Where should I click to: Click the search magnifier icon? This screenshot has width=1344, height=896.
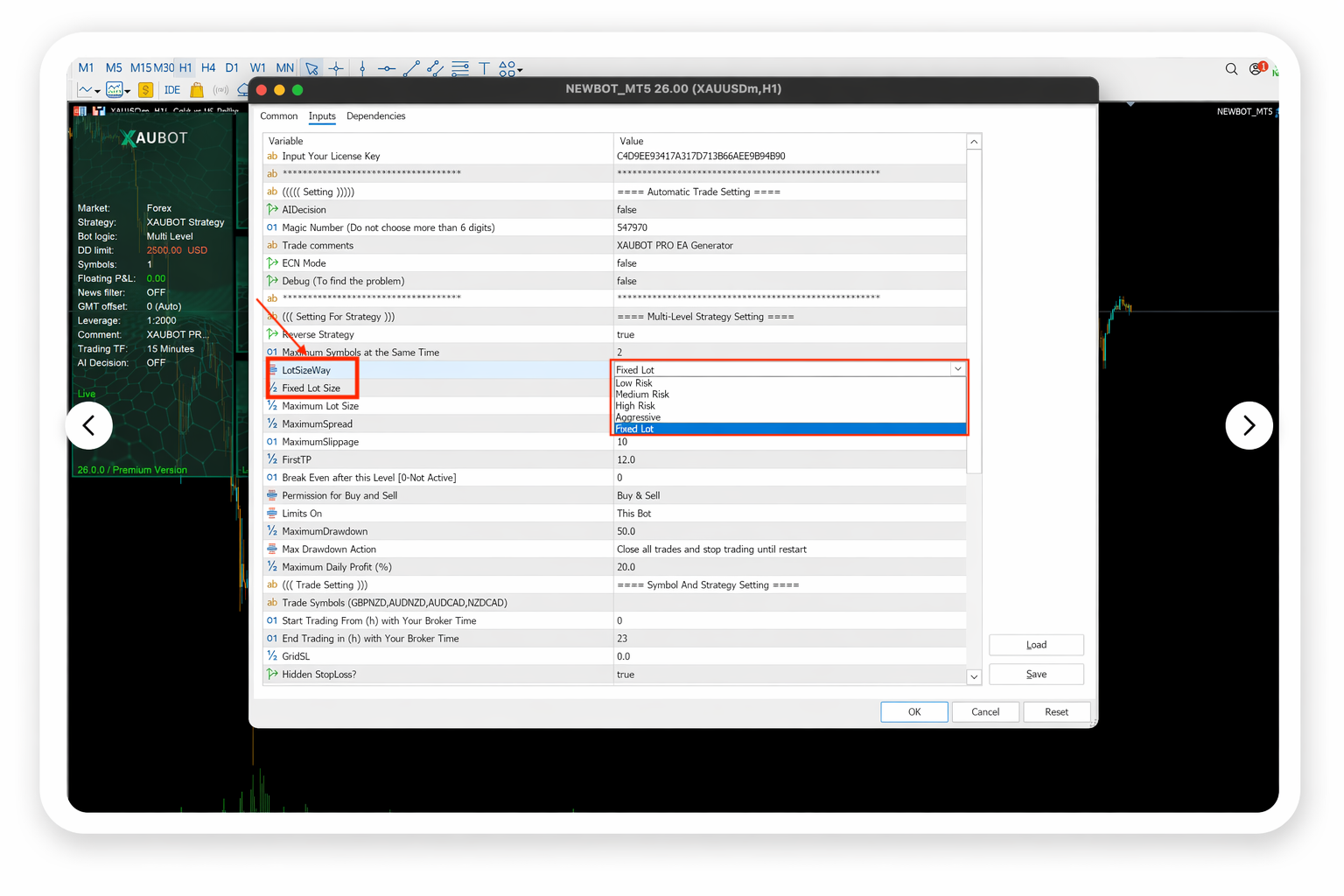click(x=1231, y=68)
